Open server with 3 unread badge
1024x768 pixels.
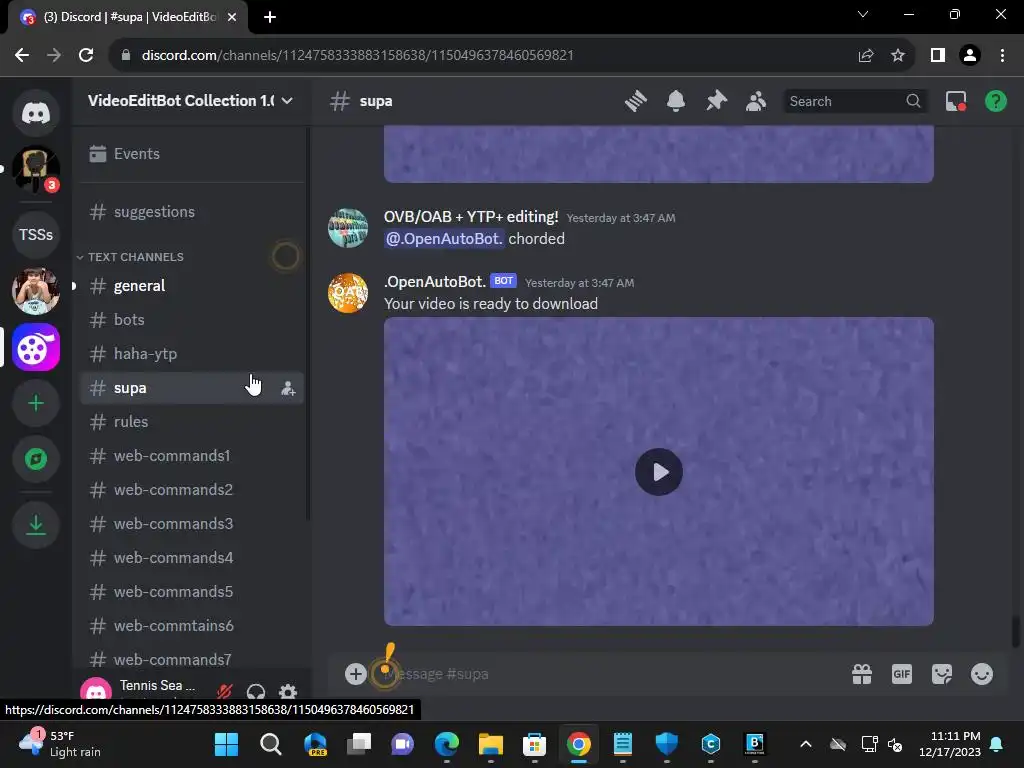(x=36, y=168)
